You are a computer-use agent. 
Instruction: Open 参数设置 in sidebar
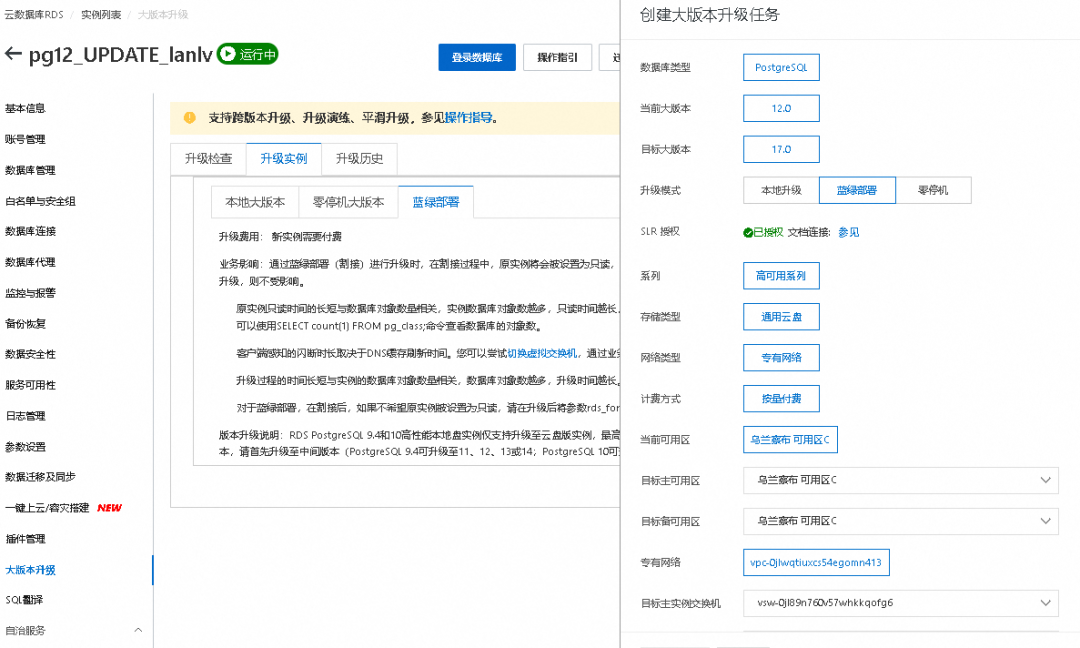coord(25,447)
